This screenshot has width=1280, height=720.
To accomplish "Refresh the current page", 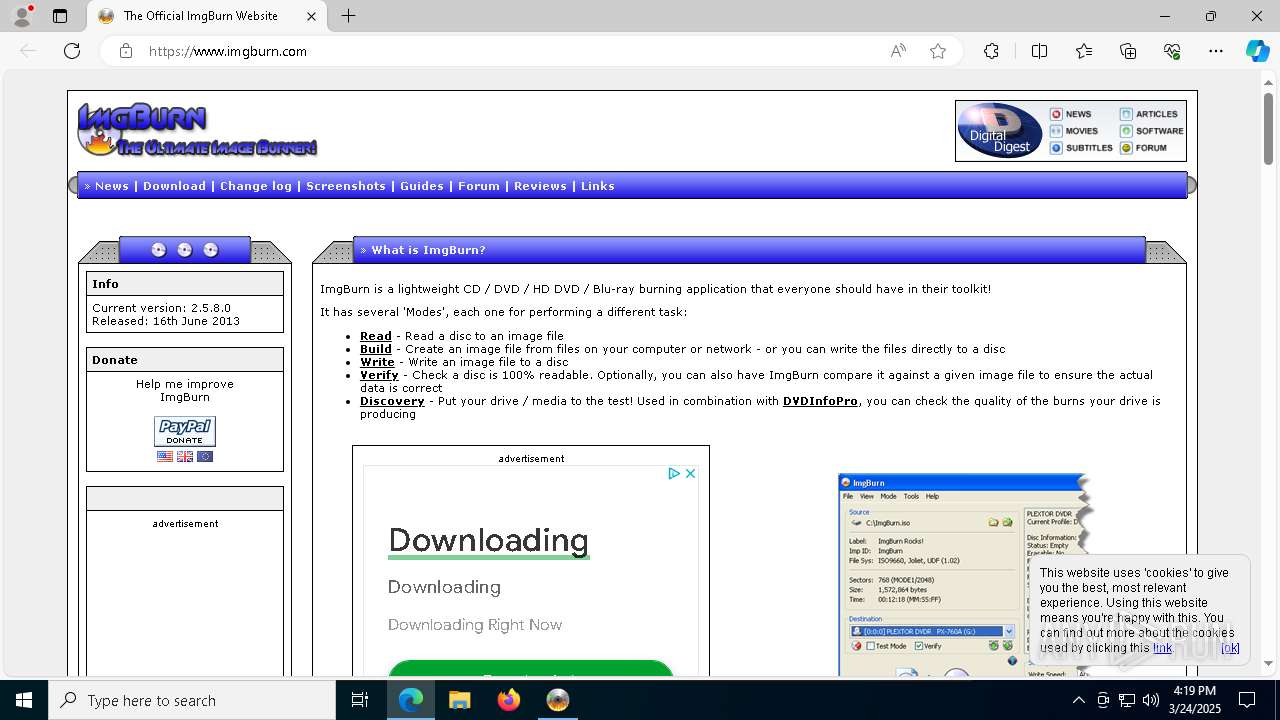I will click(72, 51).
